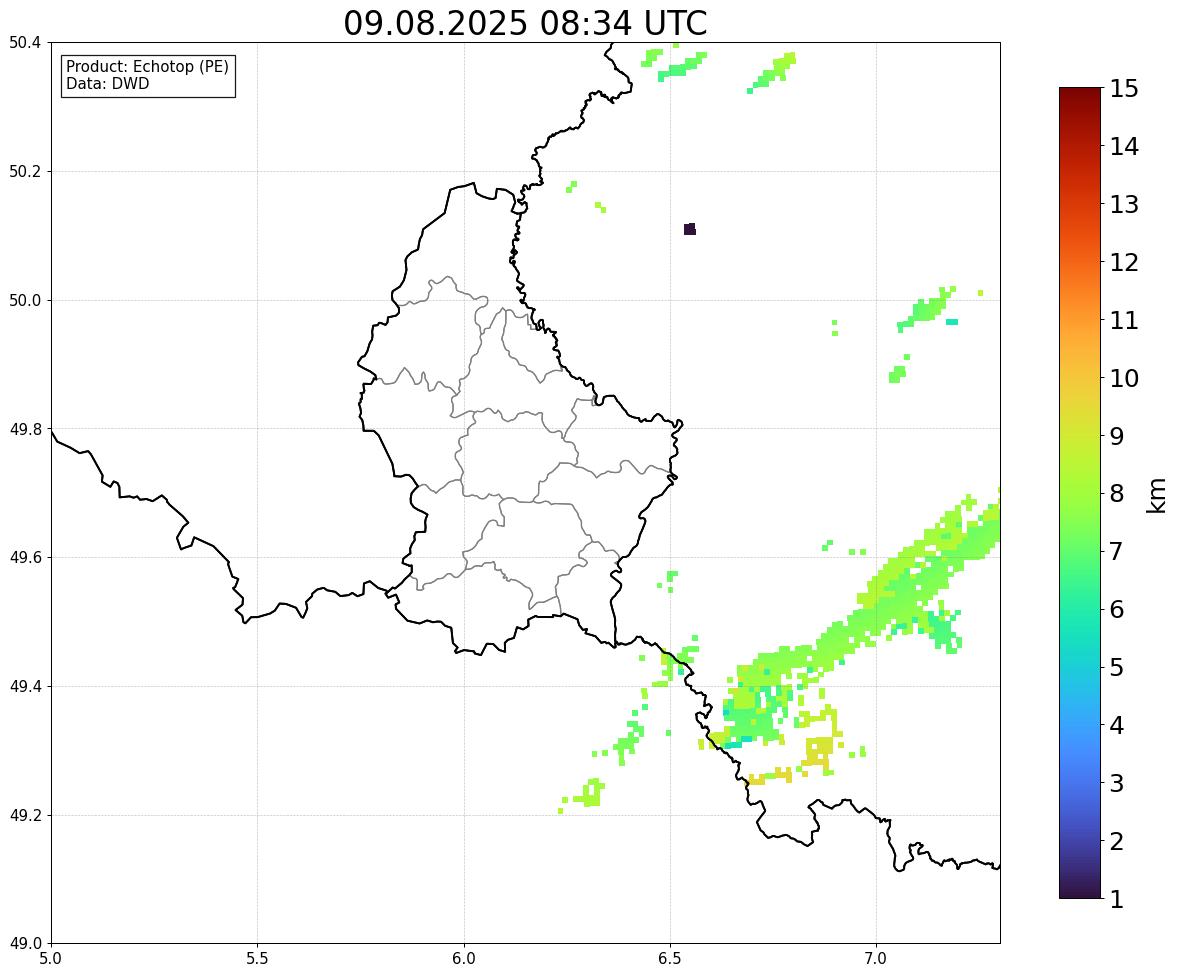
Task: Click latitude axis label '50.2'
Action: (x=24, y=171)
